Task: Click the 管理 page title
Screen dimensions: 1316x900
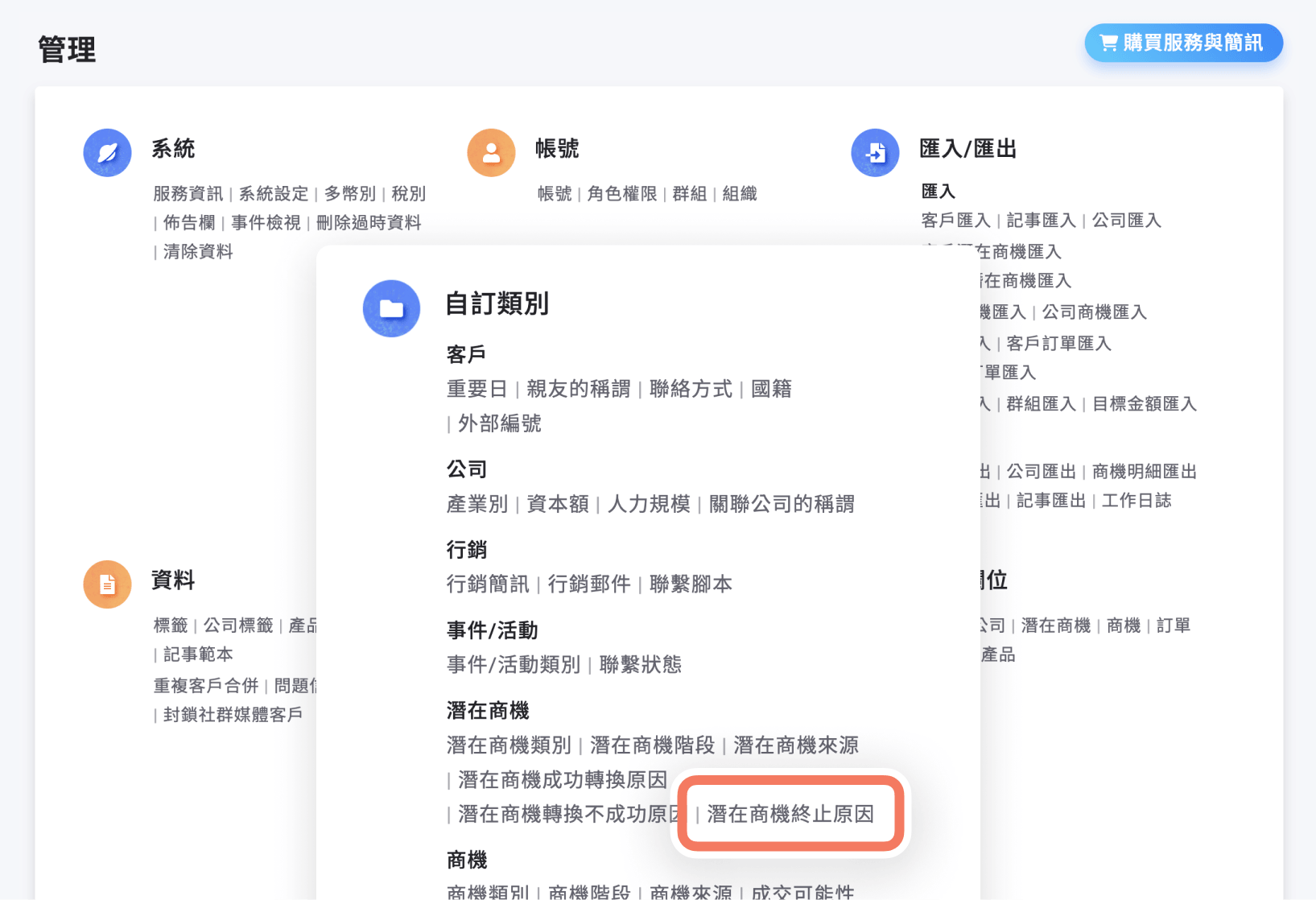Action: [x=67, y=50]
